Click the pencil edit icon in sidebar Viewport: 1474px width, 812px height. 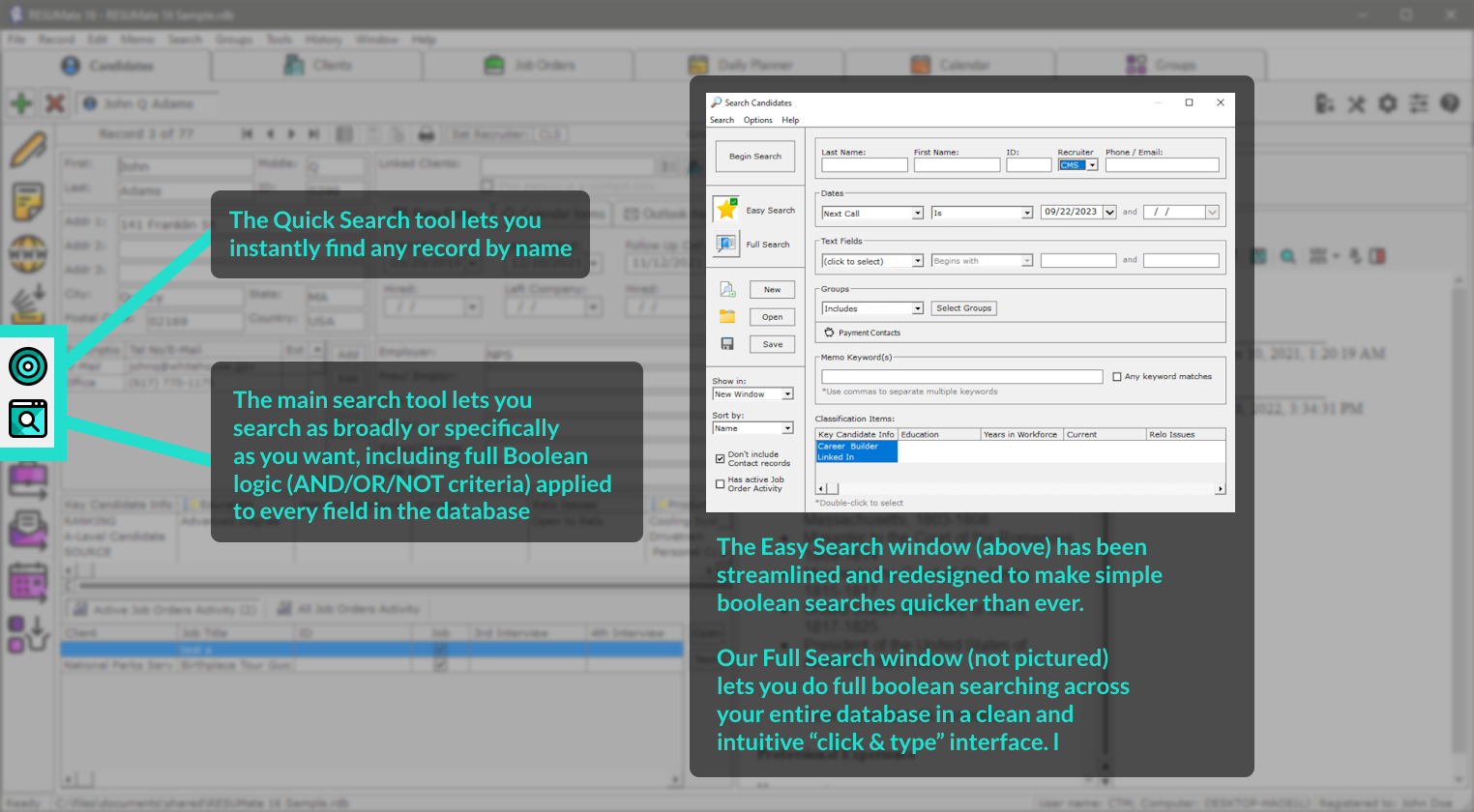[28, 150]
